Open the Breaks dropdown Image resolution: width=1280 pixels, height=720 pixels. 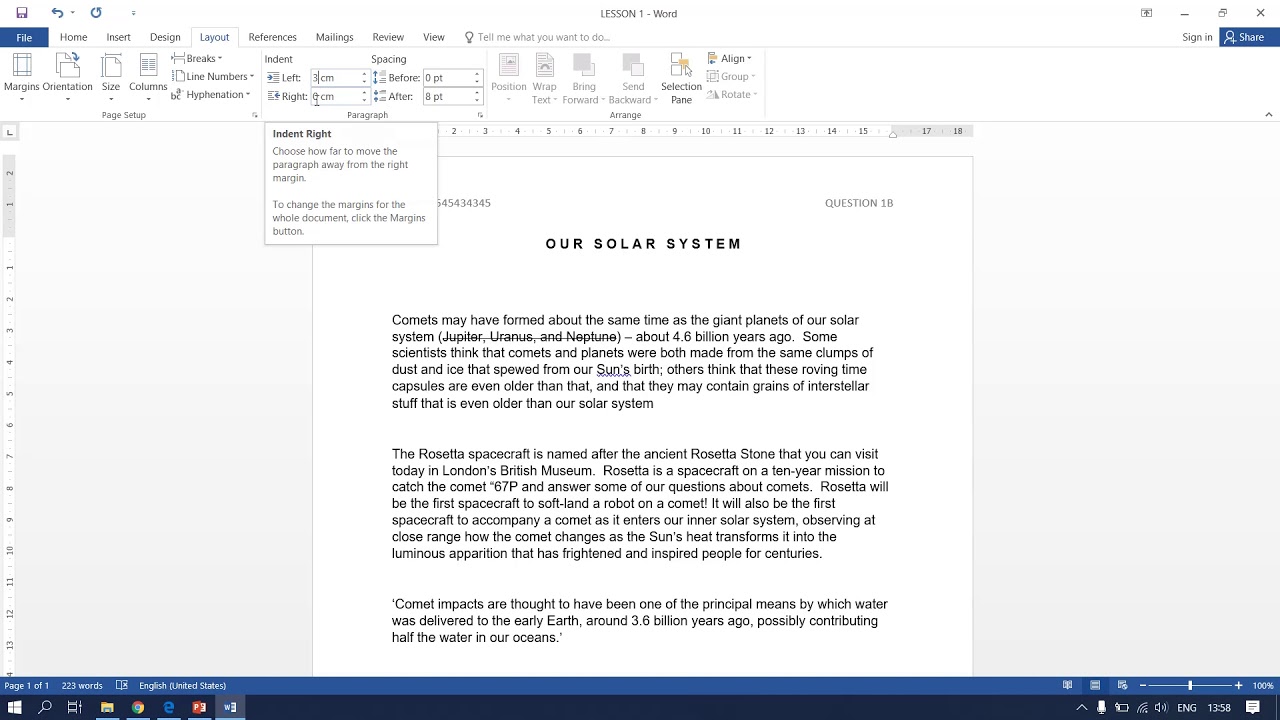click(x=197, y=59)
